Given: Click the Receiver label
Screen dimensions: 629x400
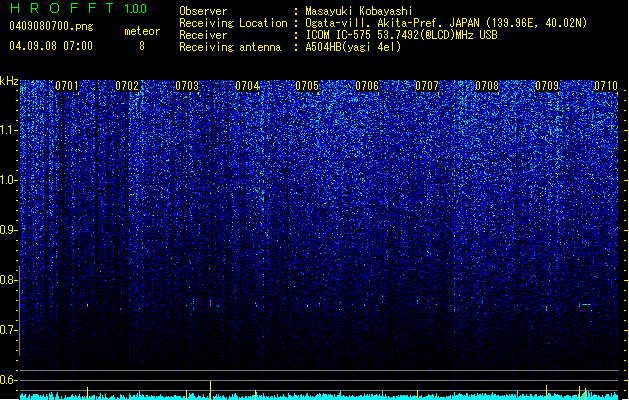Looking at the screenshot, I should coord(203,35).
